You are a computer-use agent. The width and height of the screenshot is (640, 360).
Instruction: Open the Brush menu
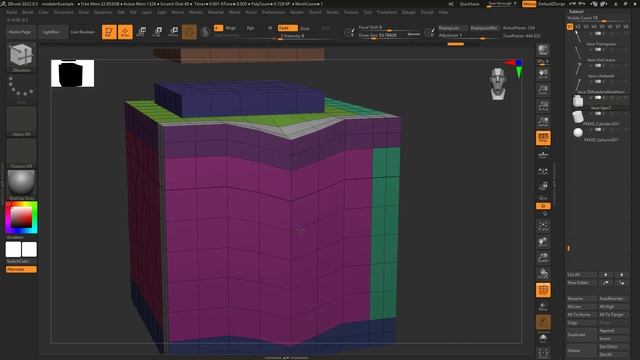[28, 12]
